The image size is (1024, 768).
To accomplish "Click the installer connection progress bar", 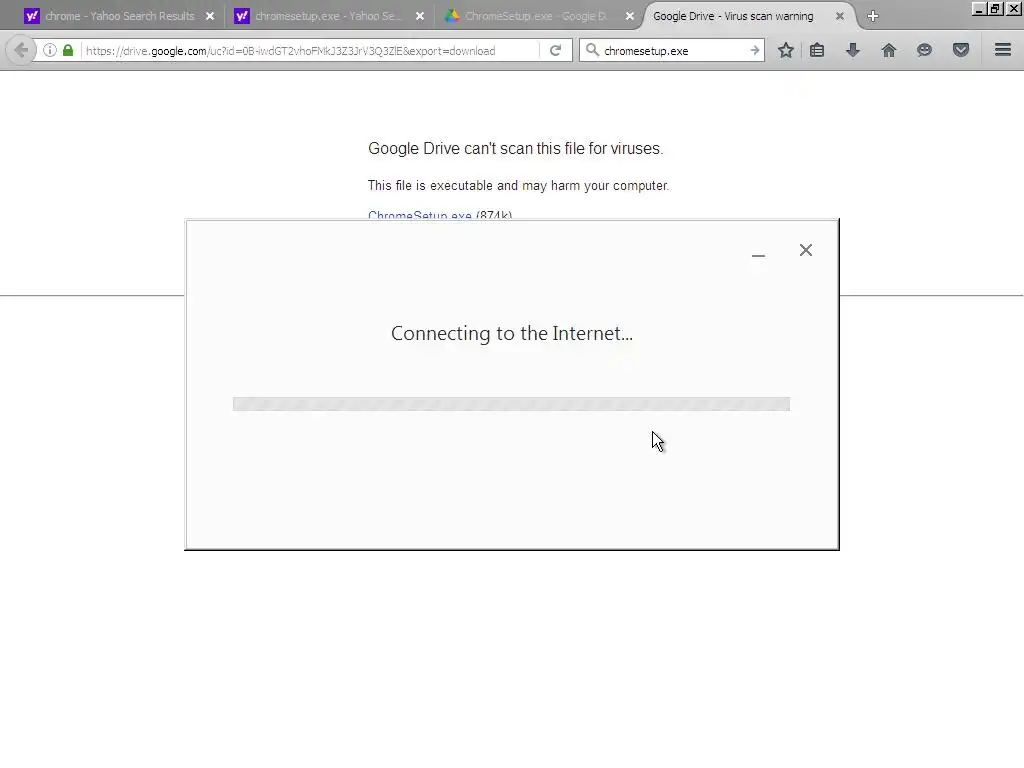I will click(511, 404).
